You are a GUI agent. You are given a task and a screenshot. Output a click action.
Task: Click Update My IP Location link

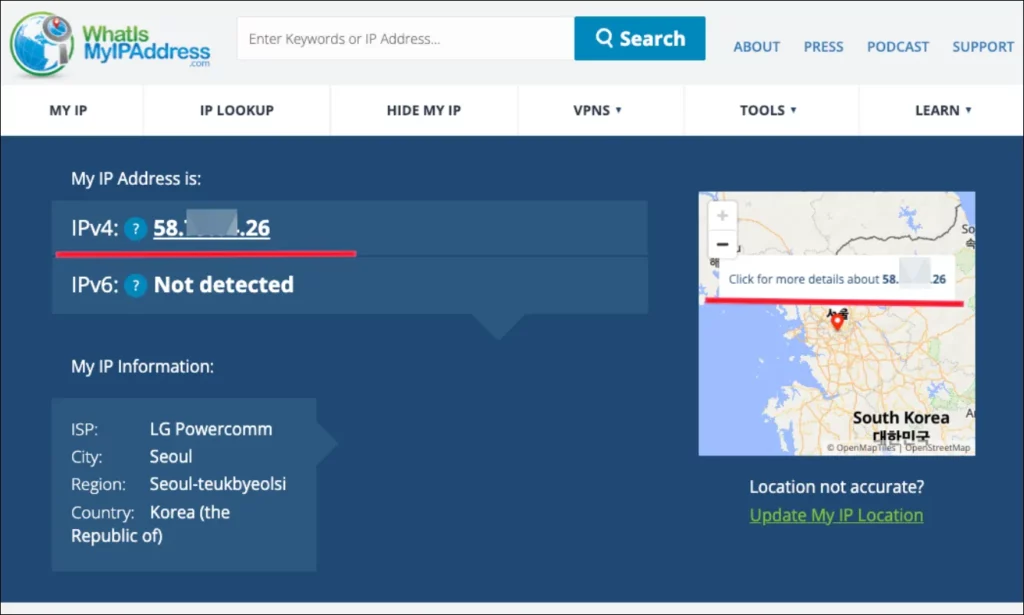(x=837, y=515)
